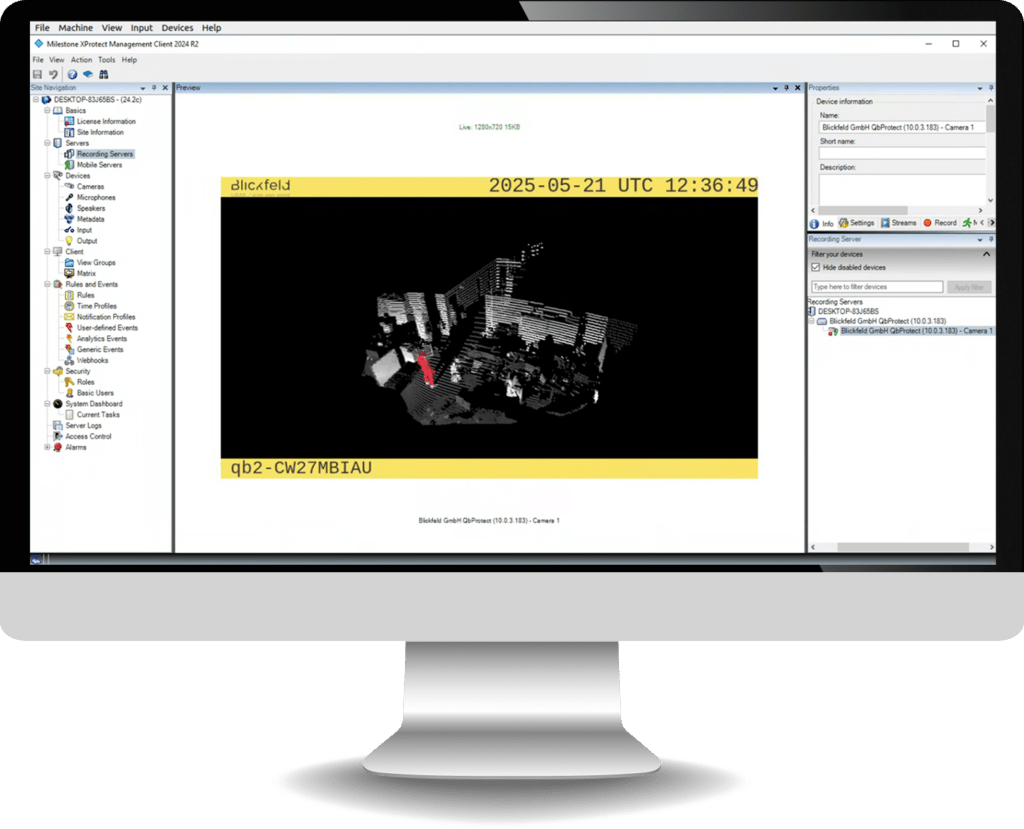Click the License Information icon in the tree
This screenshot has width=1024, height=829.
[x=69, y=122]
